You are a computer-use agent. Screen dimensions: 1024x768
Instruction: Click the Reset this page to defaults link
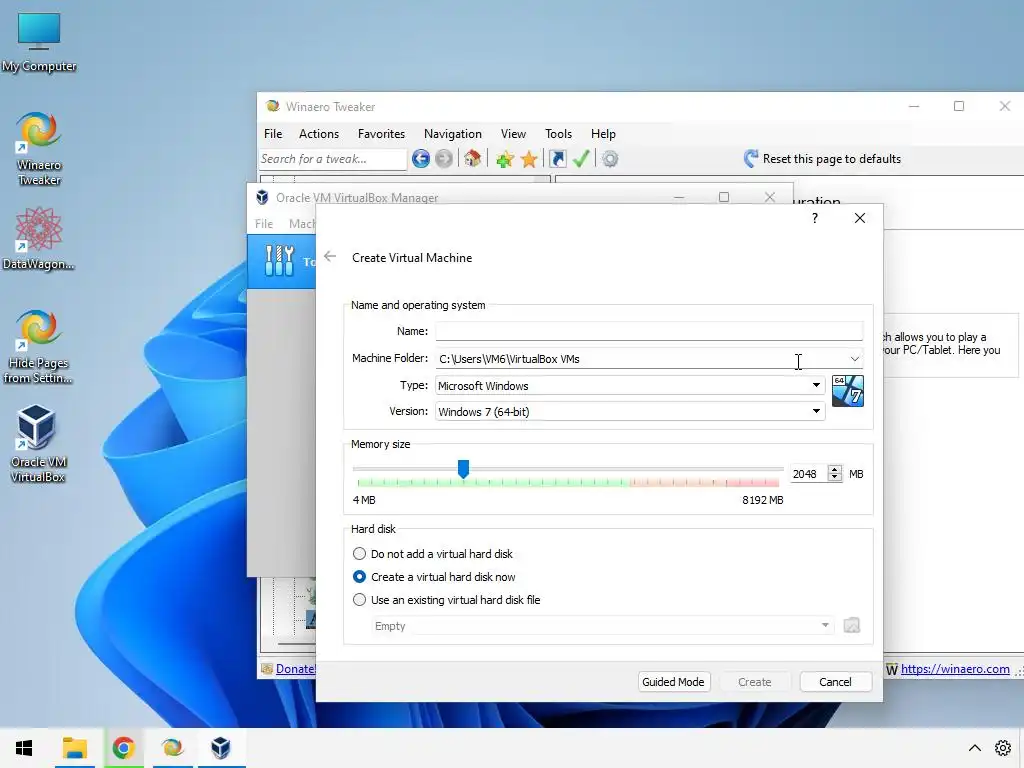[831, 159]
